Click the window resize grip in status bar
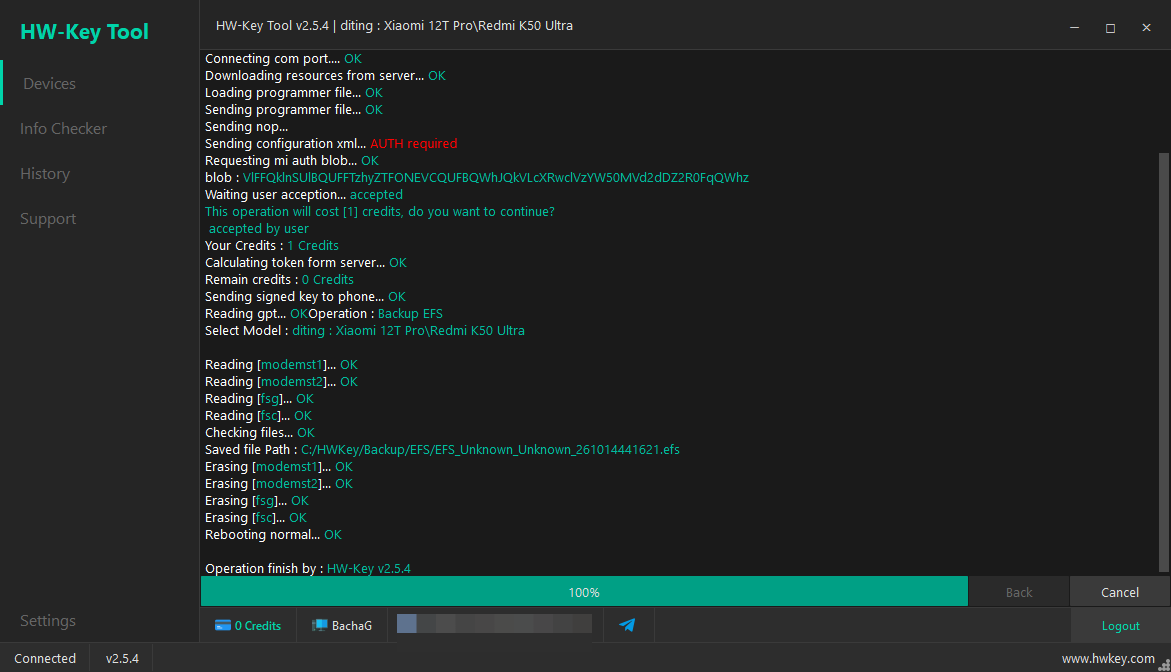This screenshot has height=672, width=1171. 1164,665
